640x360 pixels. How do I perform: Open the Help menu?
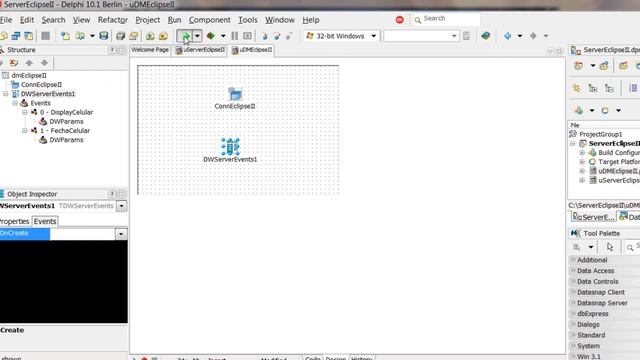pyautogui.click(x=311, y=20)
